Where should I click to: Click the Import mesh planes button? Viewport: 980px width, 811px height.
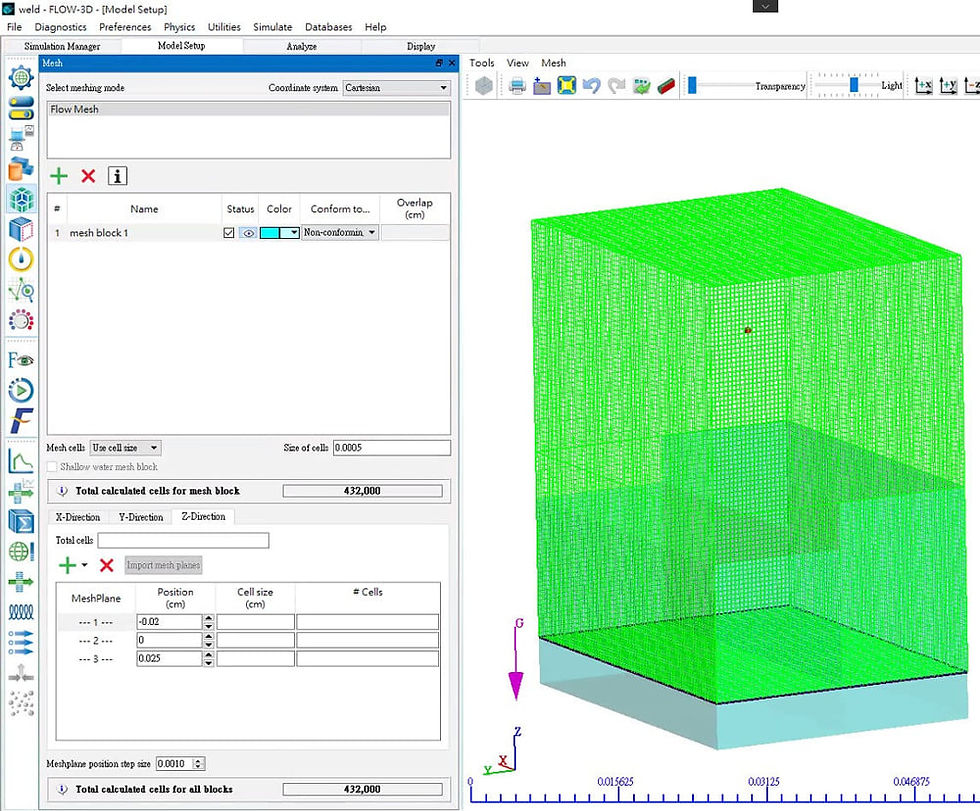pos(164,565)
